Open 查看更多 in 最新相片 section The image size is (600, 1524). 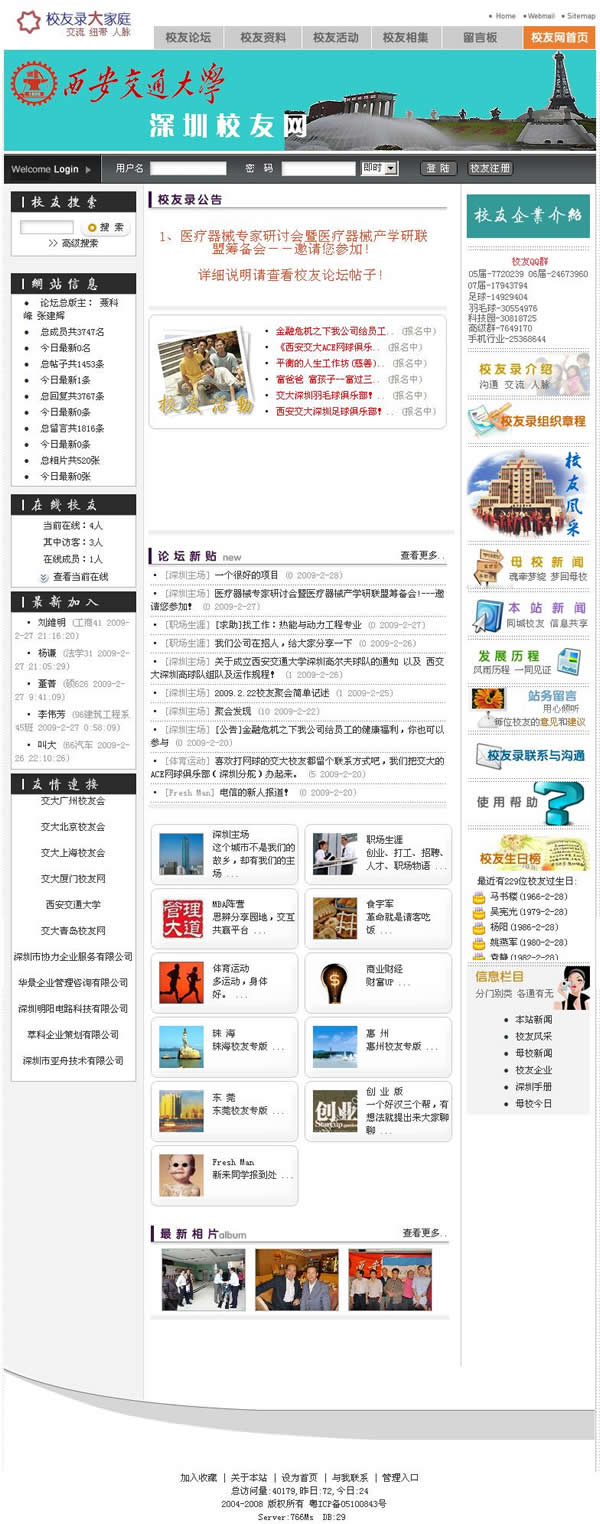pos(424,1233)
